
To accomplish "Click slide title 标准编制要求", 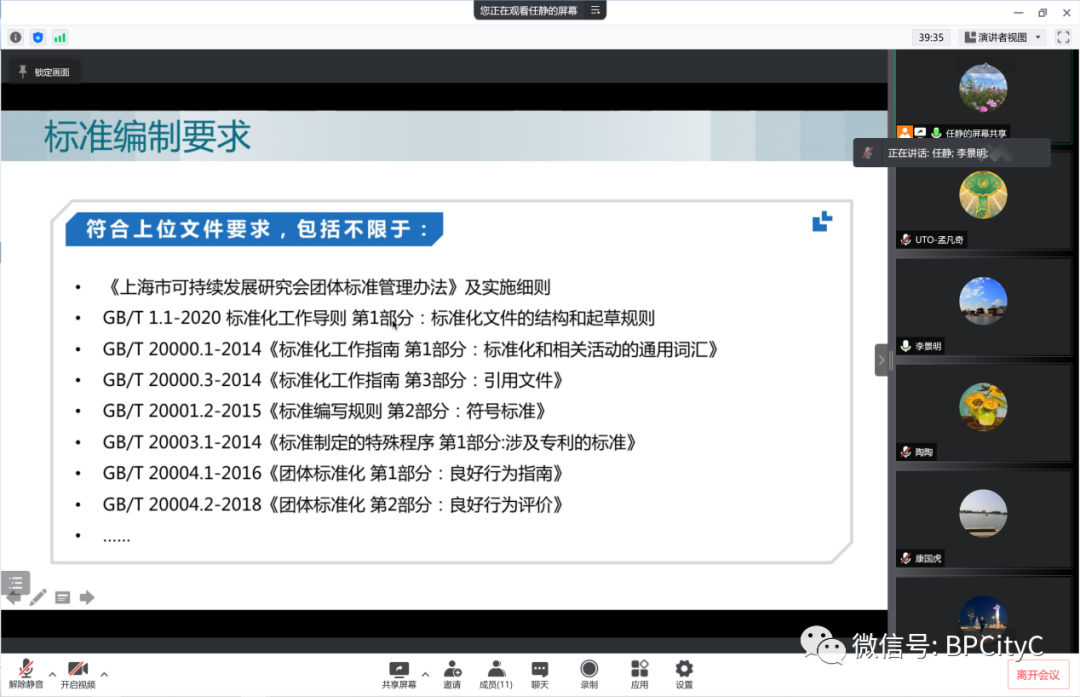I will coord(147,136).
